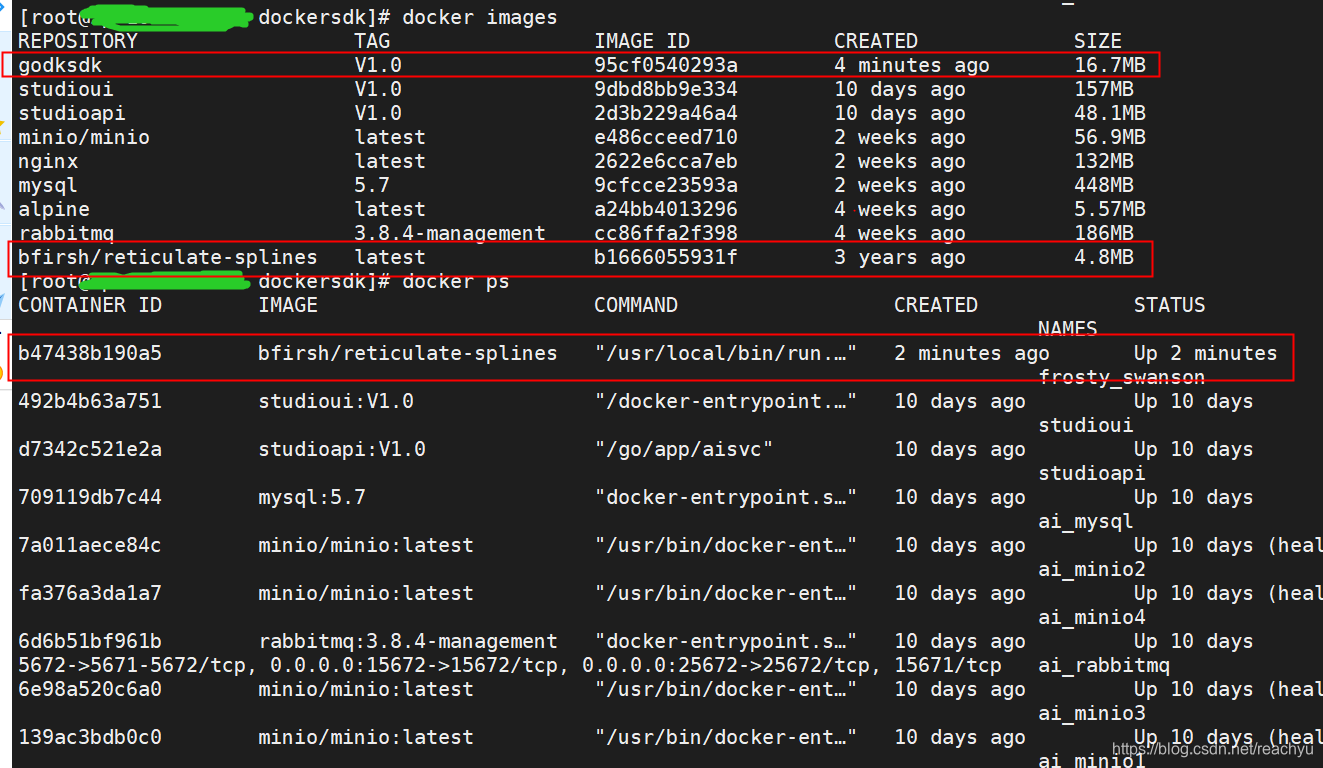Click the mysql:5.7 image entry
1323x768 pixels.
312,497
